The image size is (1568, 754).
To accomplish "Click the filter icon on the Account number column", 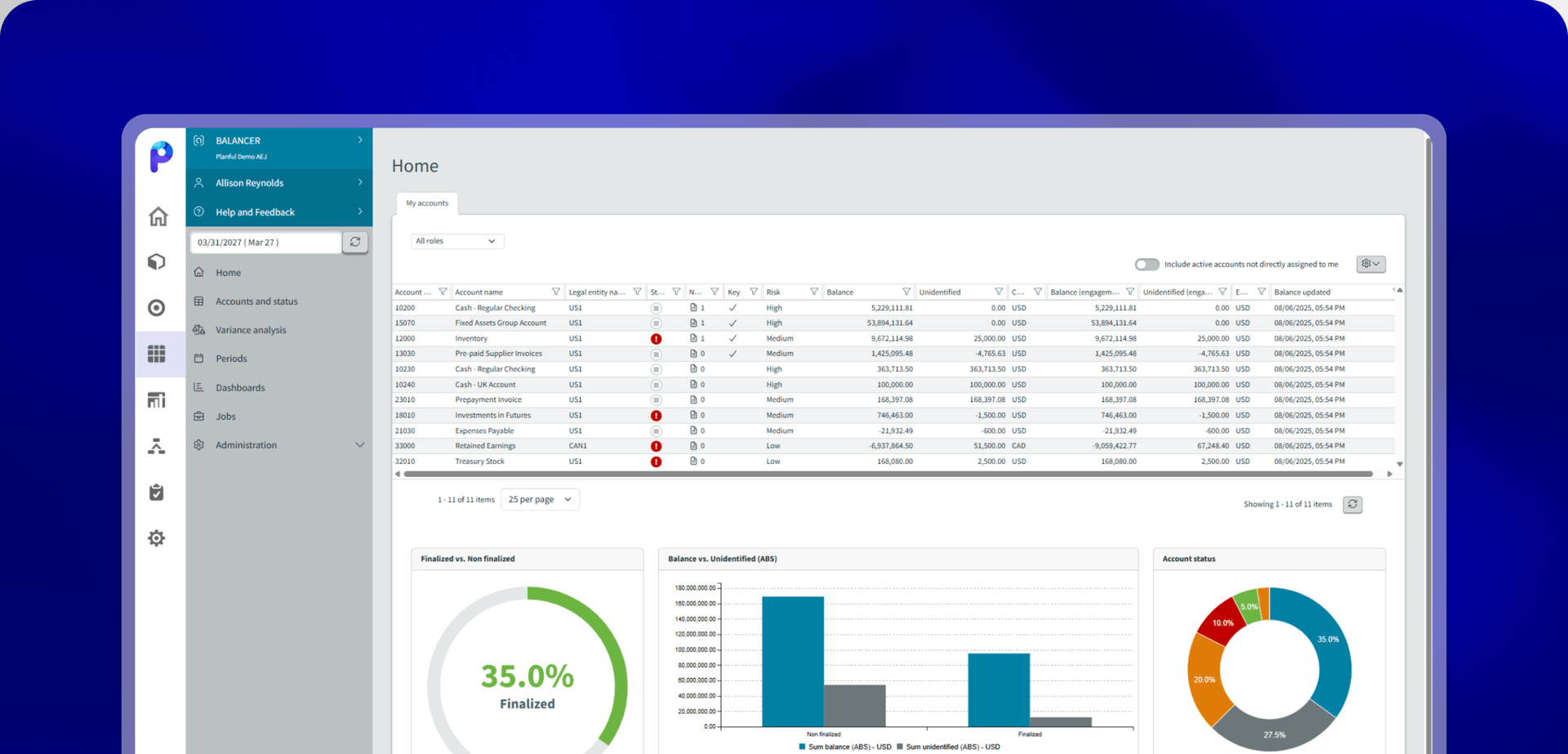I will tap(443, 292).
